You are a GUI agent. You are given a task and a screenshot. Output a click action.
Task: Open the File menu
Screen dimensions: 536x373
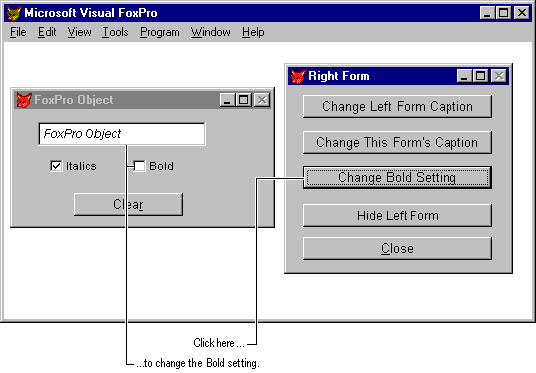[x=18, y=32]
